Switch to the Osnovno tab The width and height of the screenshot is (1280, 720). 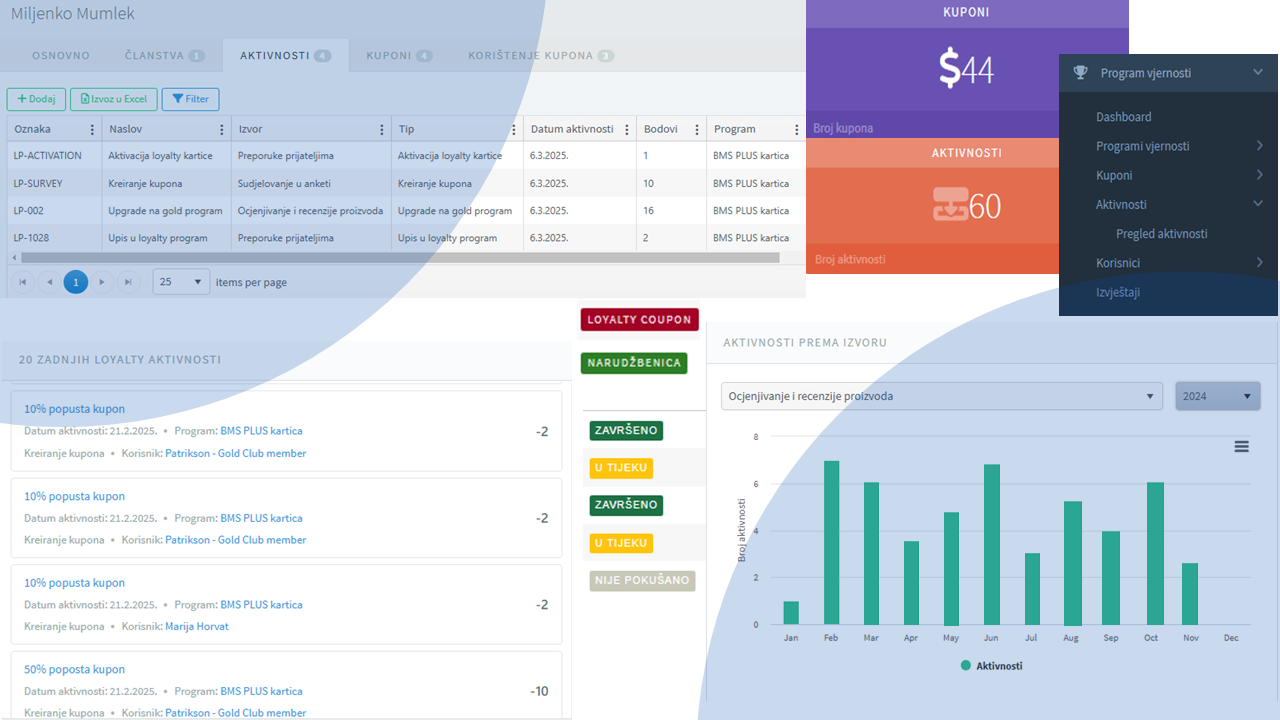click(x=61, y=55)
